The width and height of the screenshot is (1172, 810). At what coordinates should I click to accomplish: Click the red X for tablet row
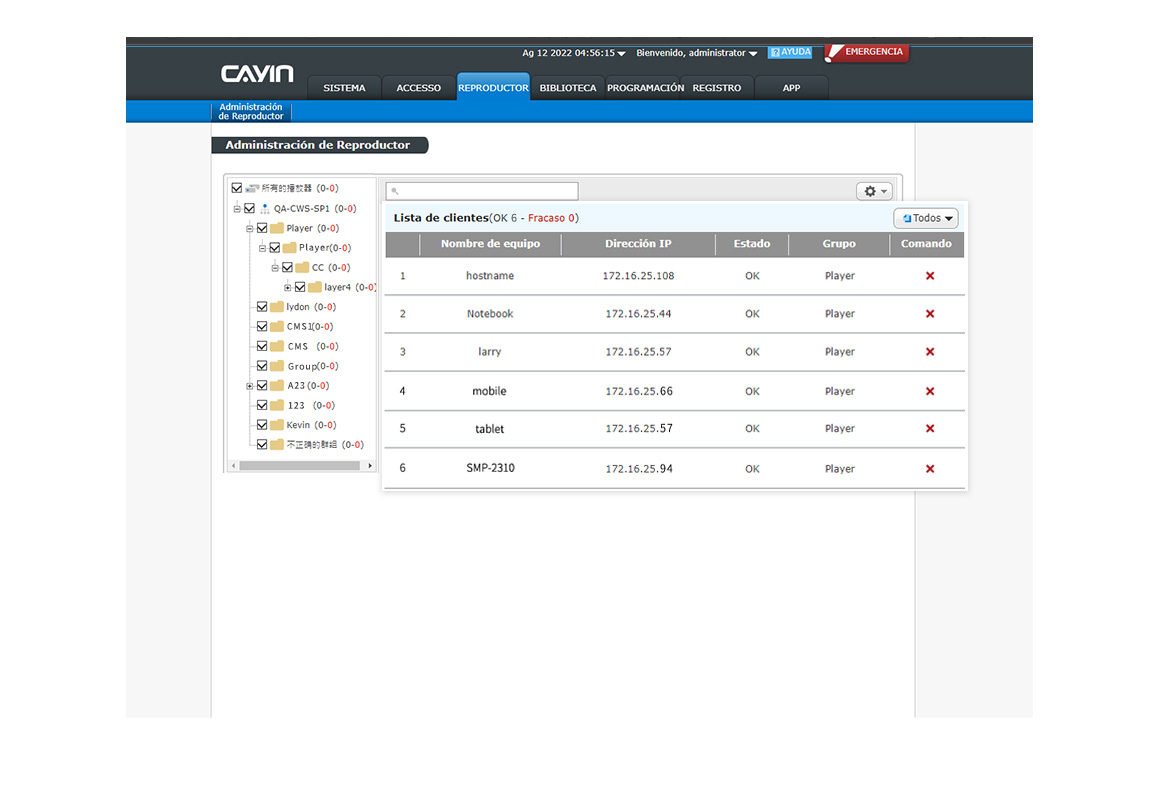click(x=930, y=429)
